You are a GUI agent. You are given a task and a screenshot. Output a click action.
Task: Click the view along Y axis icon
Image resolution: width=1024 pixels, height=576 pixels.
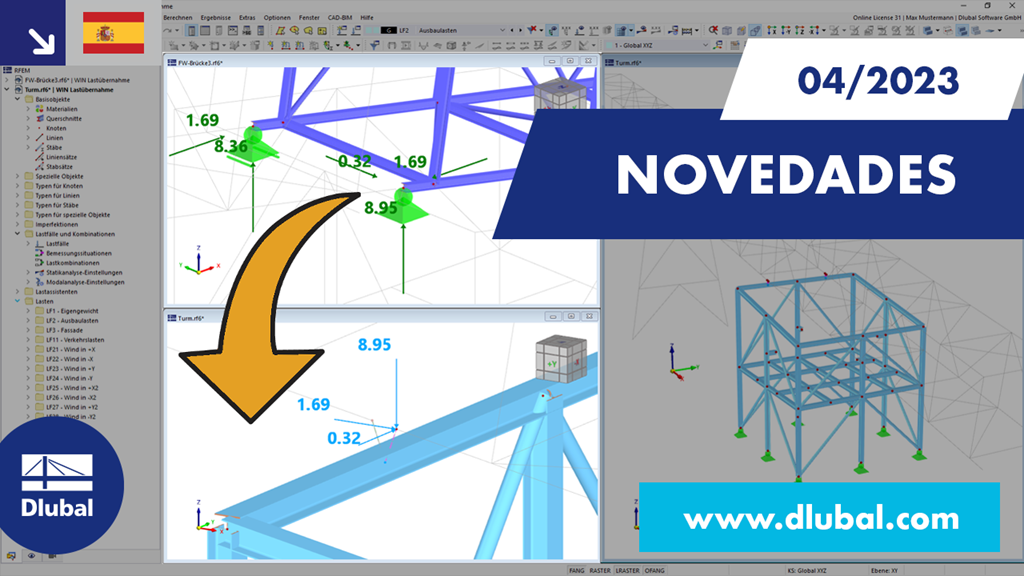[786, 31]
